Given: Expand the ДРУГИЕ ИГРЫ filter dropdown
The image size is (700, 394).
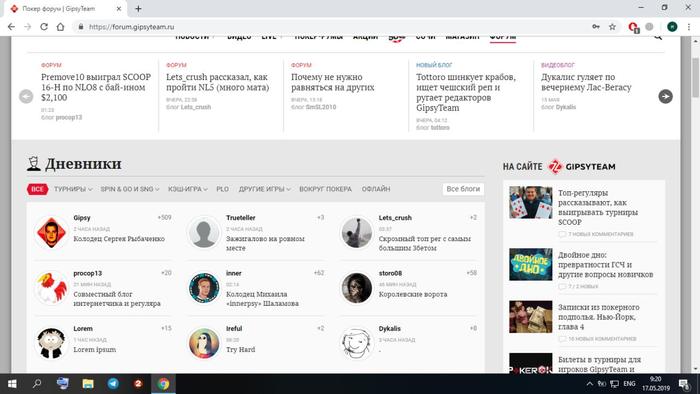Looking at the screenshot, I should [x=265, y=189].
